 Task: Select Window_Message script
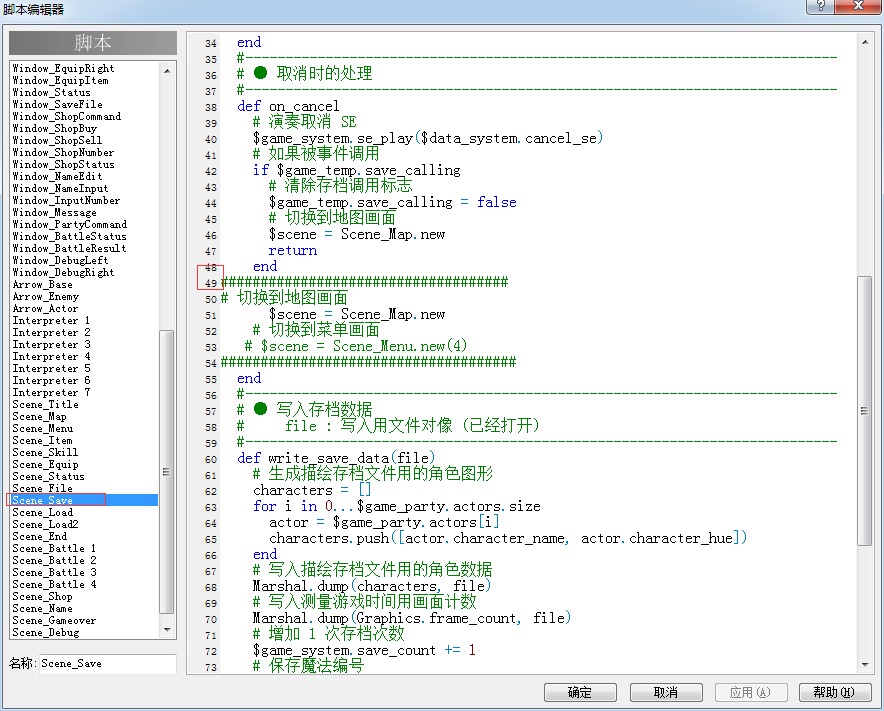(x=55, y=212)
